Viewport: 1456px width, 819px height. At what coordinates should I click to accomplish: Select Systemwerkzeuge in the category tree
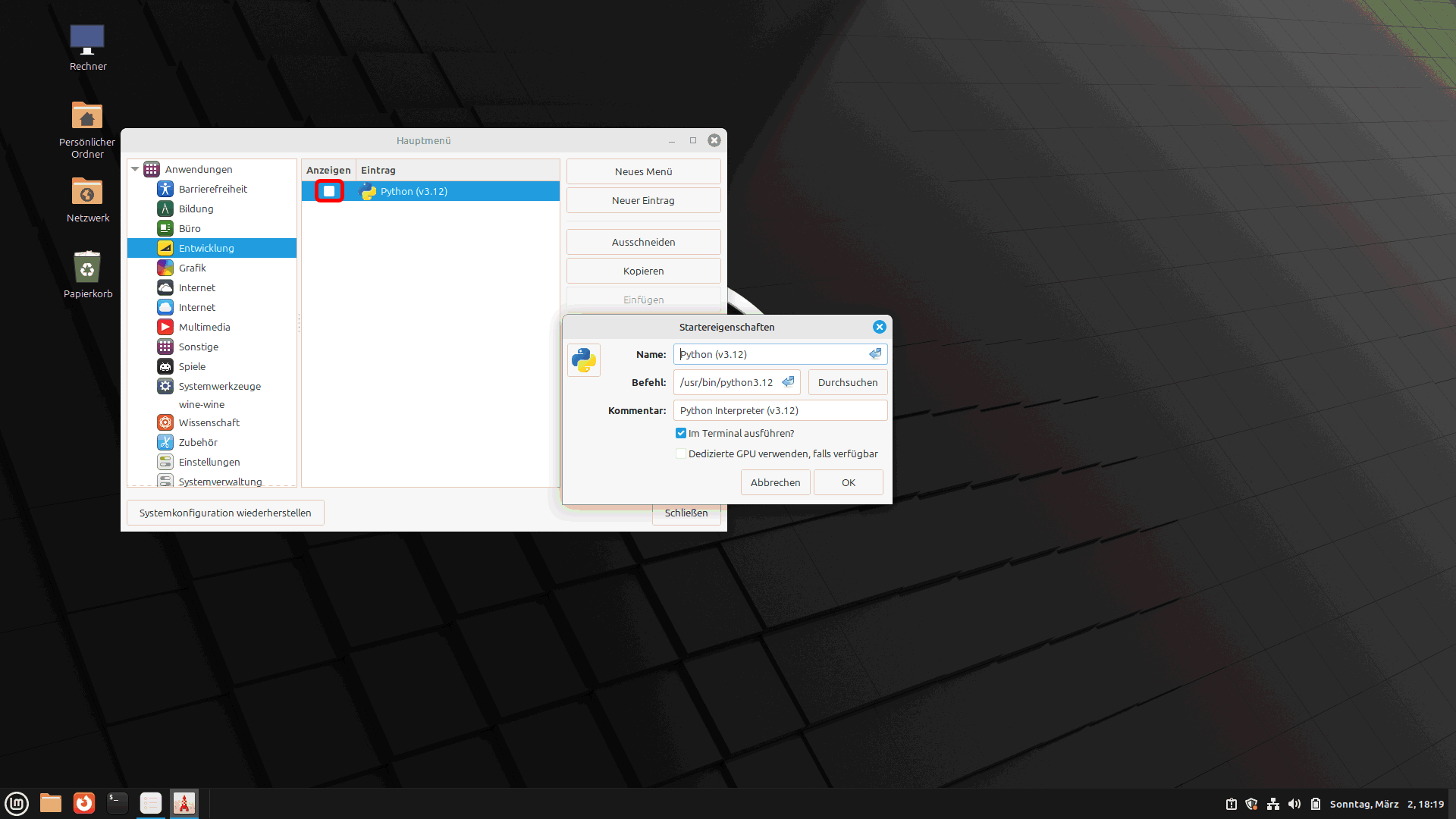pyautogui.click(x=219, y=386)
